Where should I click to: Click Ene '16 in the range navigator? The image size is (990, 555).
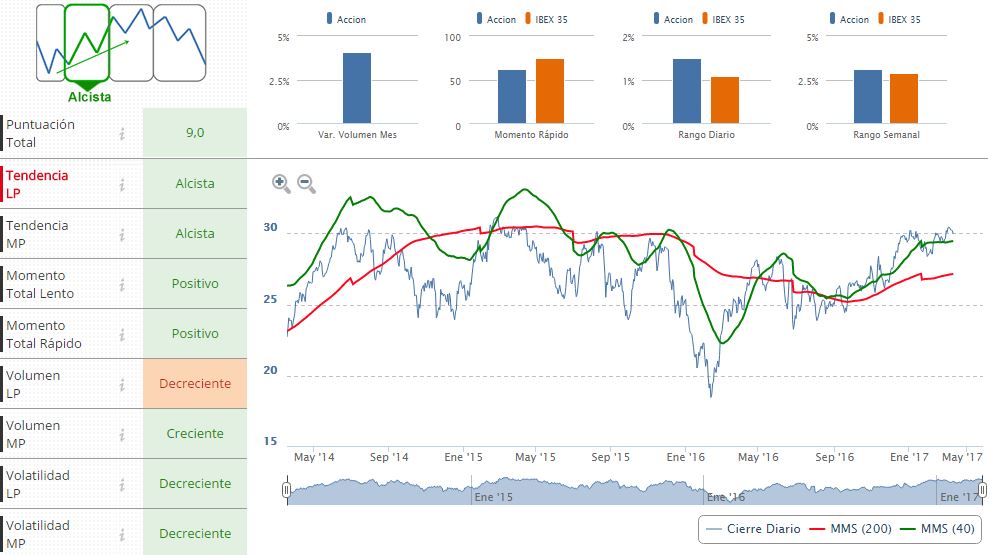point(727,497)
